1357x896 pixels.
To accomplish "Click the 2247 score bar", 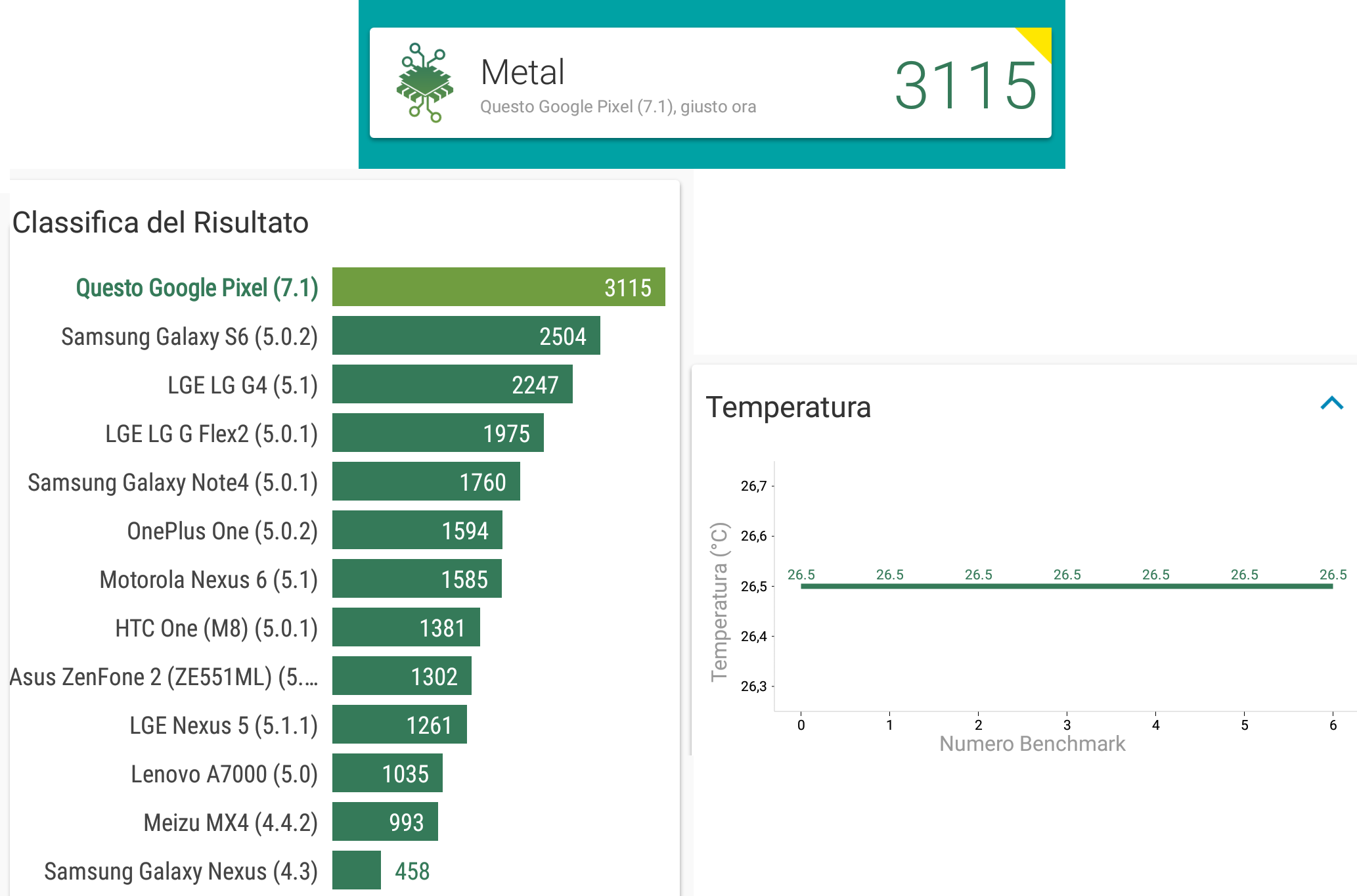I will (452, 384).
